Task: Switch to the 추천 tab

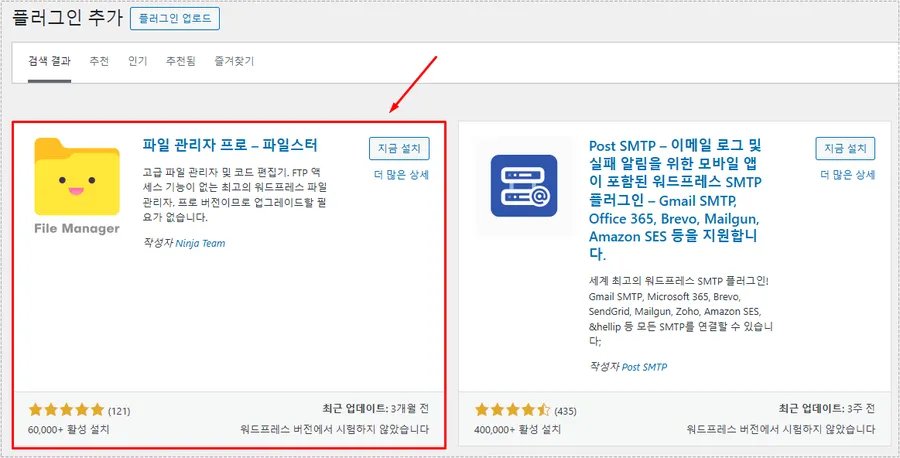Action: pyautogui.click(x=99, y=61)
